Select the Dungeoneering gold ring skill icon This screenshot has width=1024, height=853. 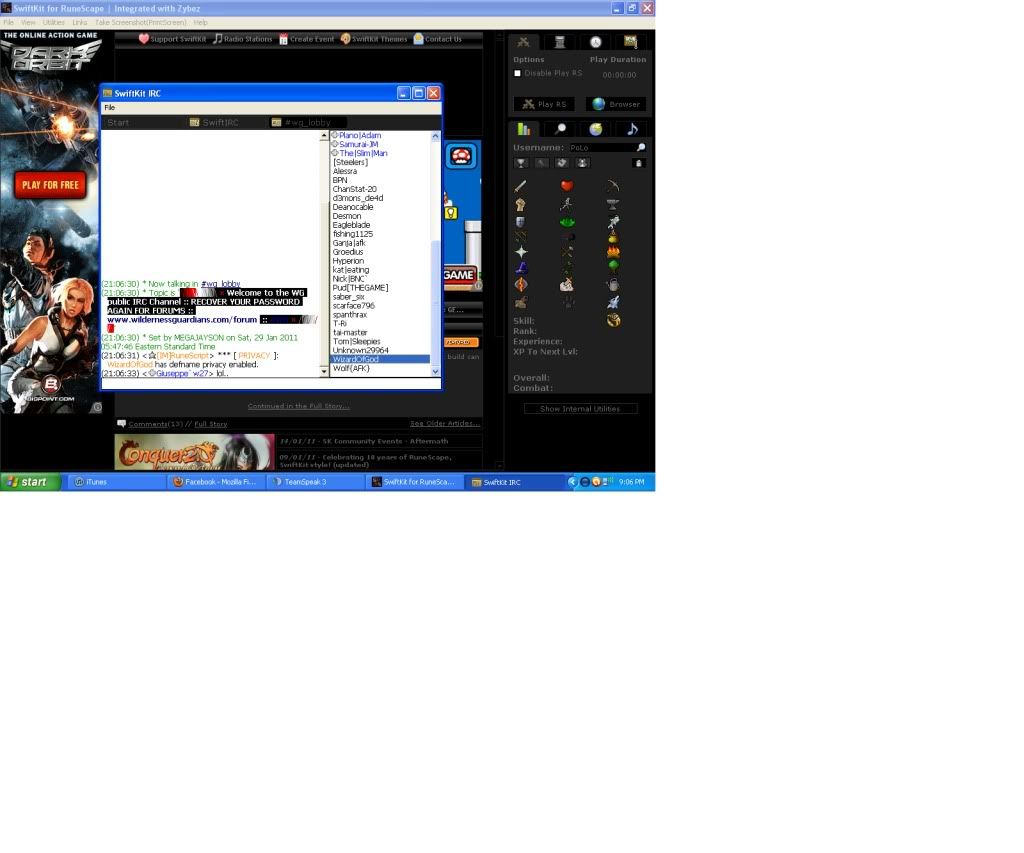(613, 320)
